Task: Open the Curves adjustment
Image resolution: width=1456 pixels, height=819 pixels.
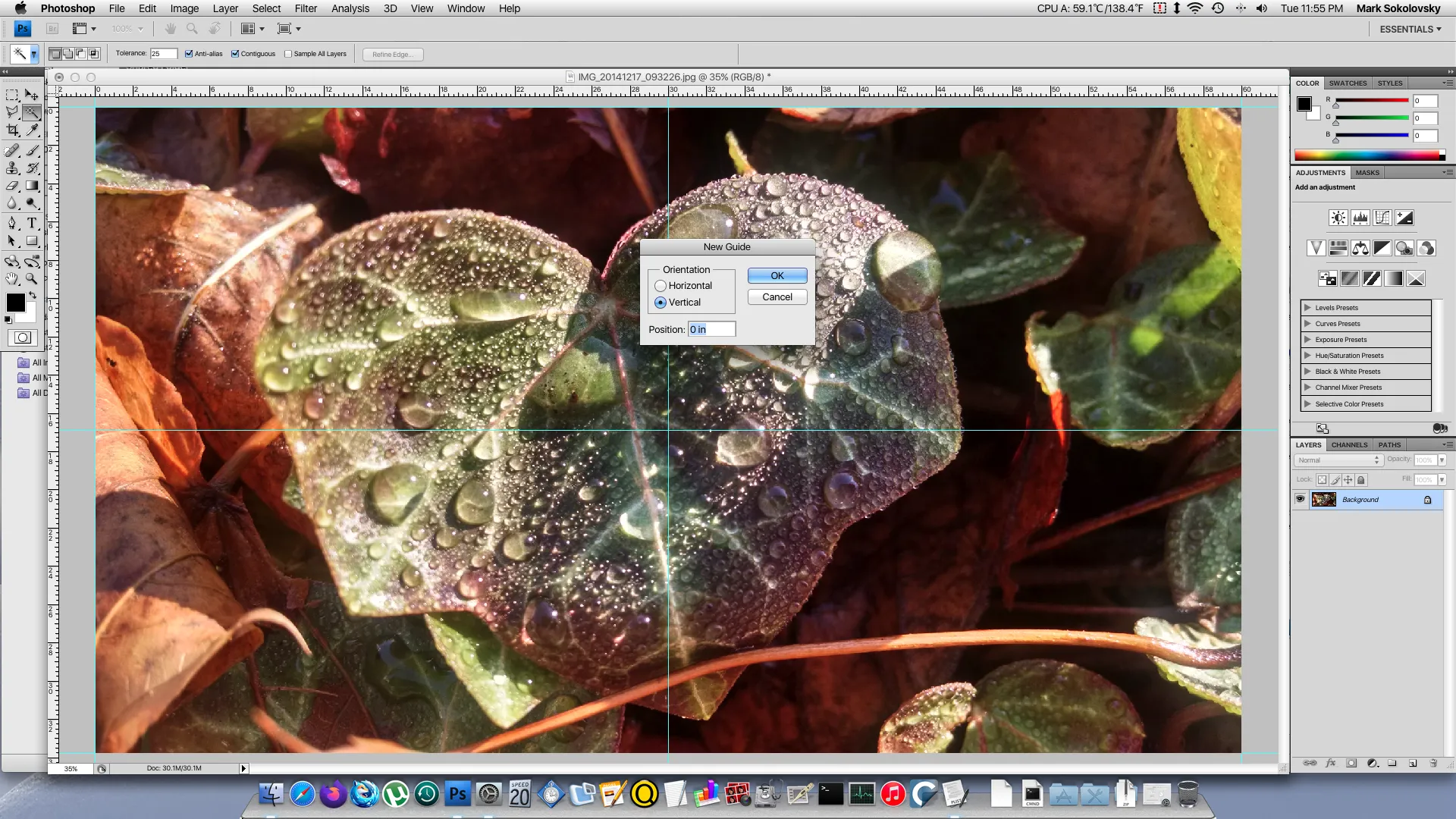Action: coord(1382,218)
